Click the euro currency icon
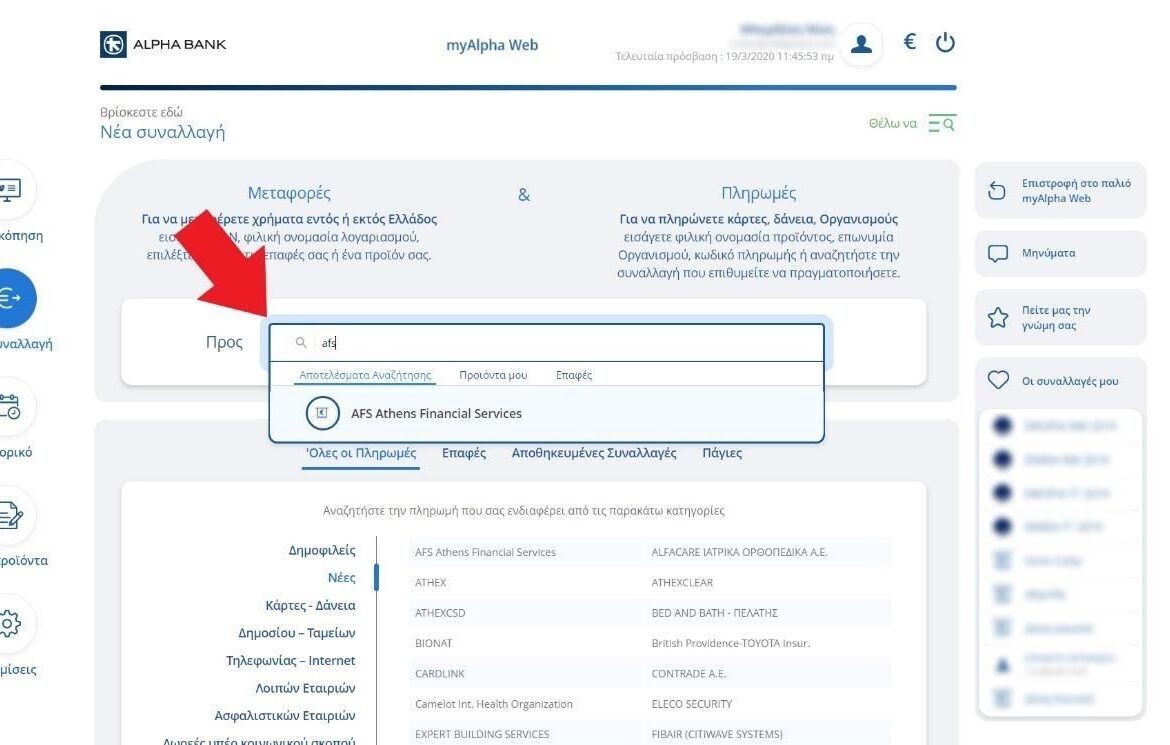1170x745 pixels. coord(910,42)
